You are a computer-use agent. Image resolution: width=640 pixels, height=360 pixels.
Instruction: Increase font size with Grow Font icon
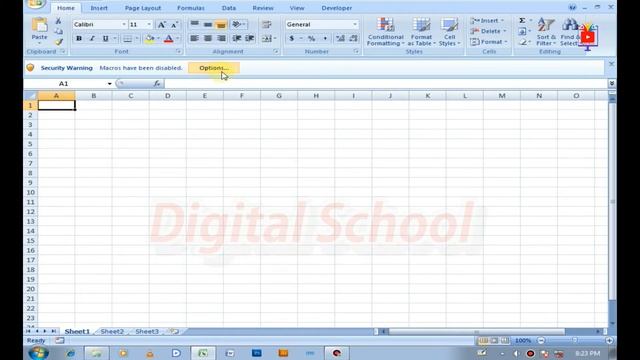point(161,24)
